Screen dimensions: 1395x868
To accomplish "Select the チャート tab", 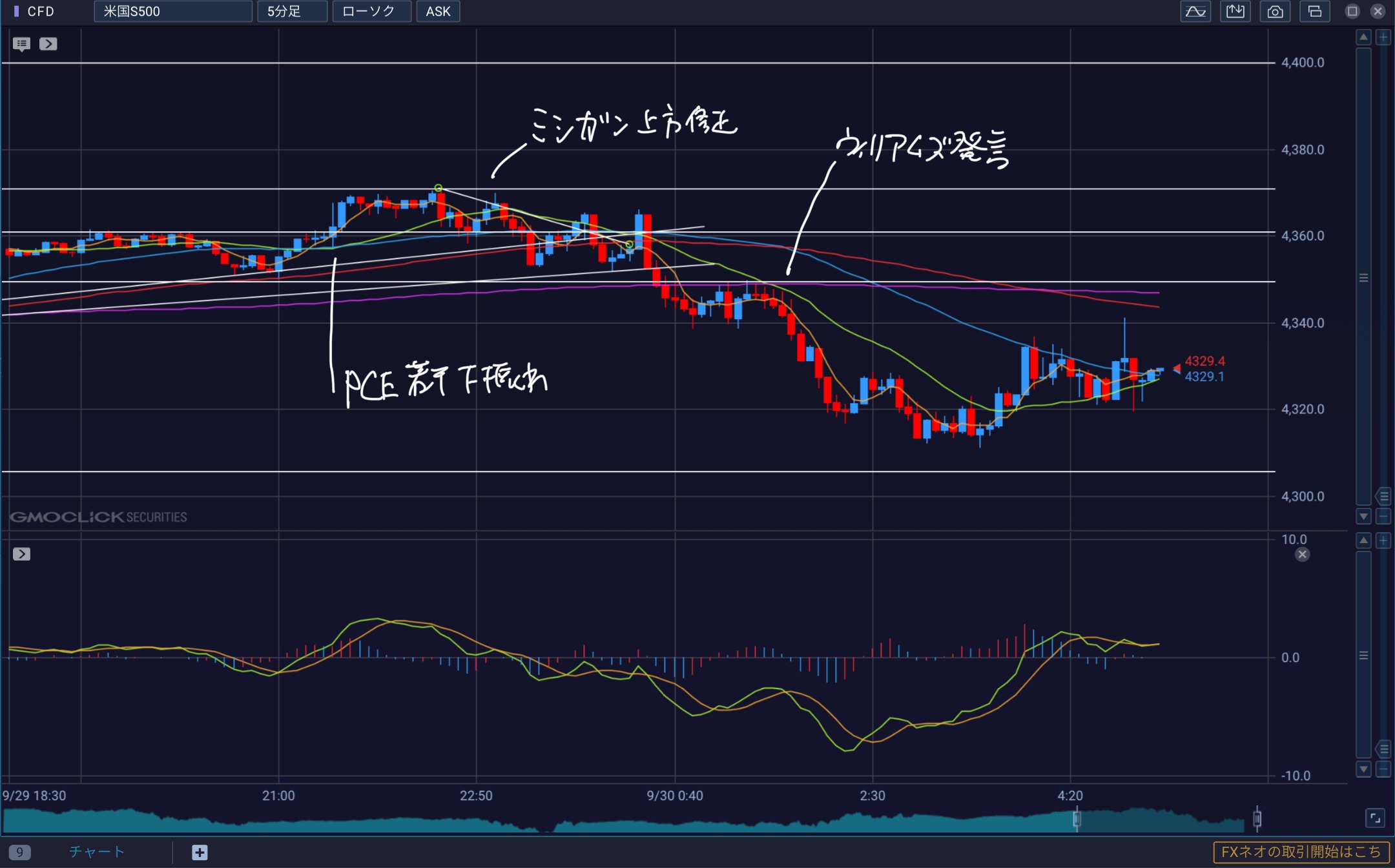I will pyautogui.click(x=96, y=852).
